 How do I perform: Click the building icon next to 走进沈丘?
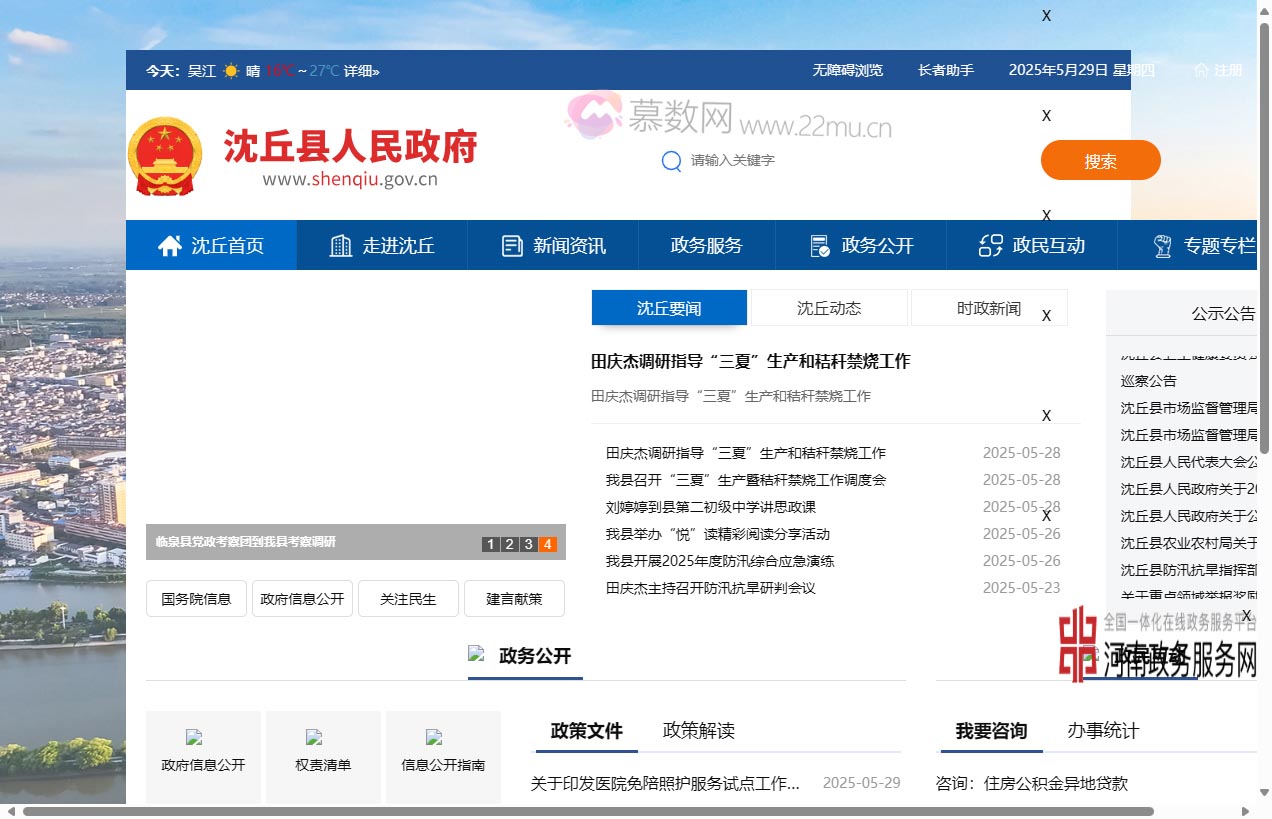(x=339, y=244)
